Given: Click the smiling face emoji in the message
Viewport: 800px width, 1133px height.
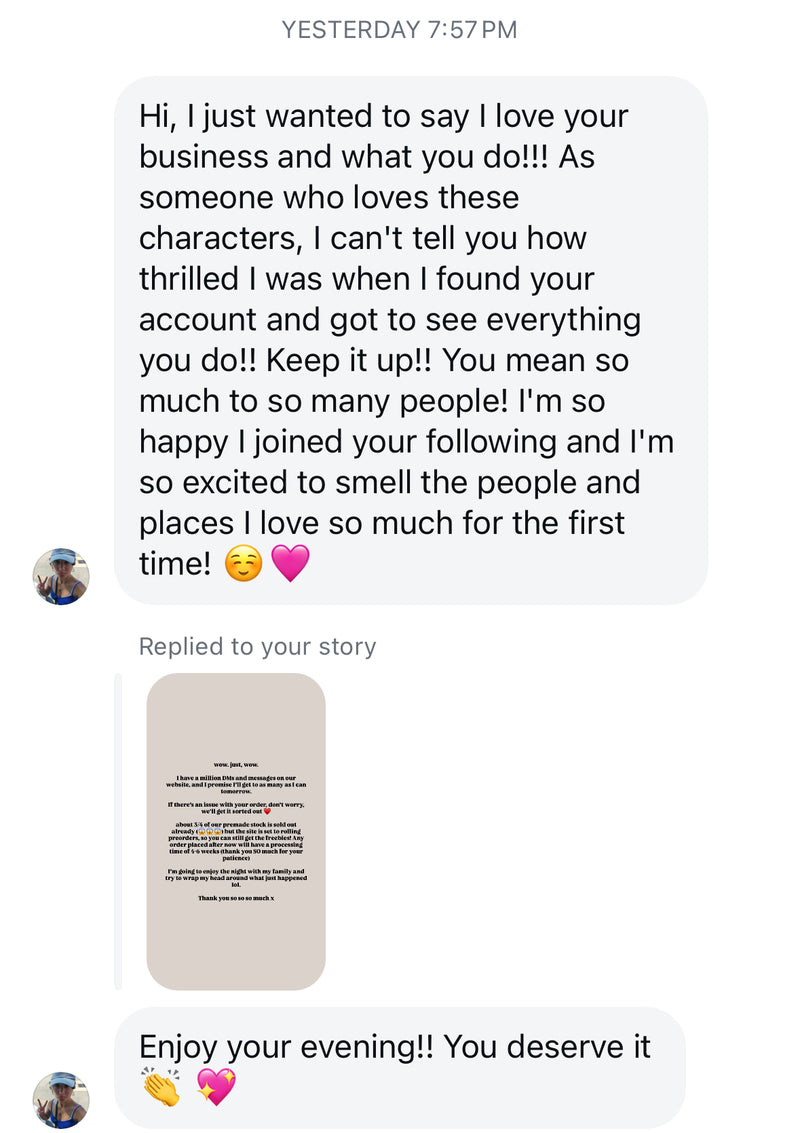Looking at the screenshot, I should [x=243, y=565].
